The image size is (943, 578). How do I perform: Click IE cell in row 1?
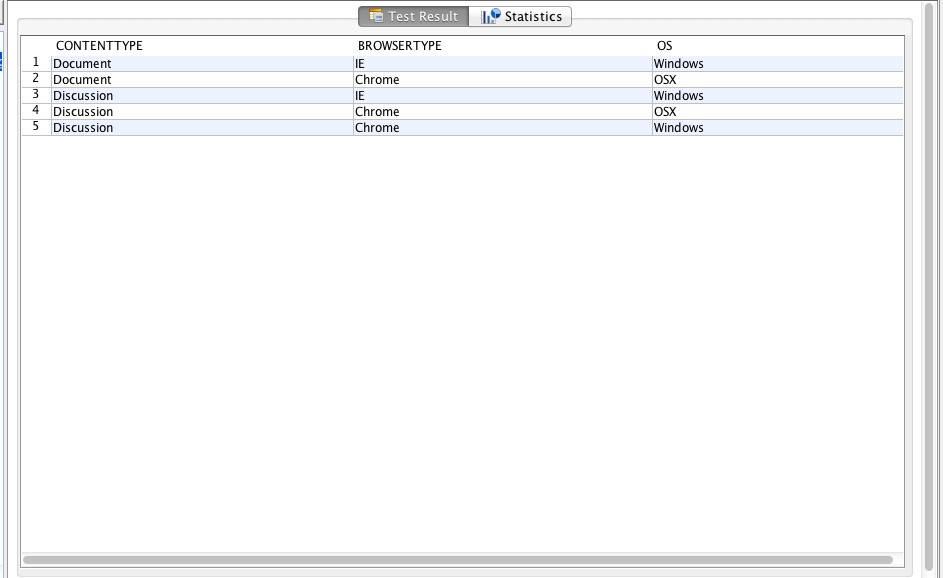[x=503, y=64]
